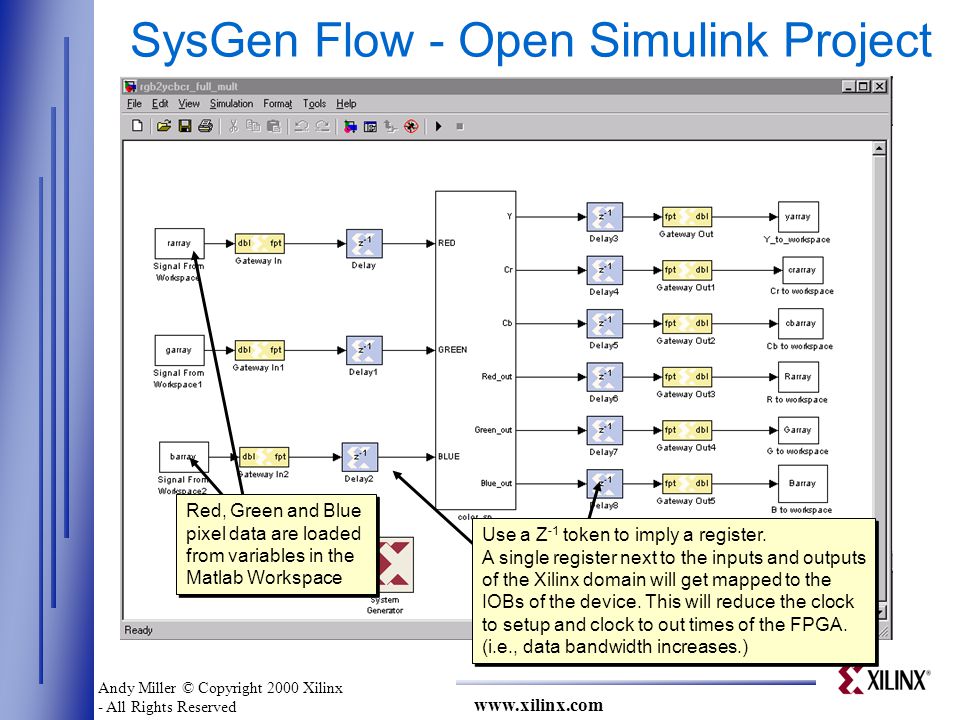Open the Format menu

[x=277, y=103]
